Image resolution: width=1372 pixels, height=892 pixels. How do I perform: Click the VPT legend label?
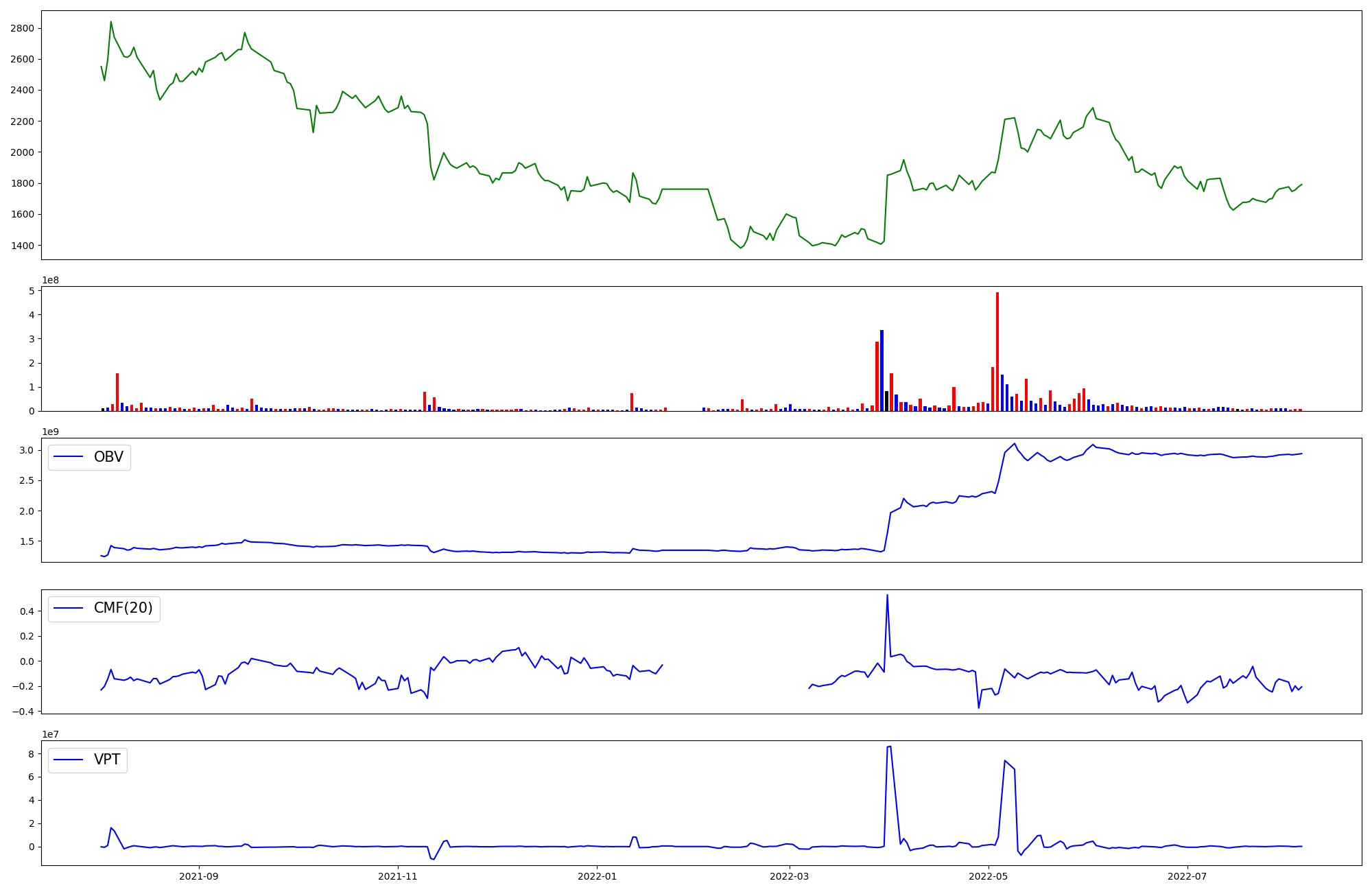(107, 760)
